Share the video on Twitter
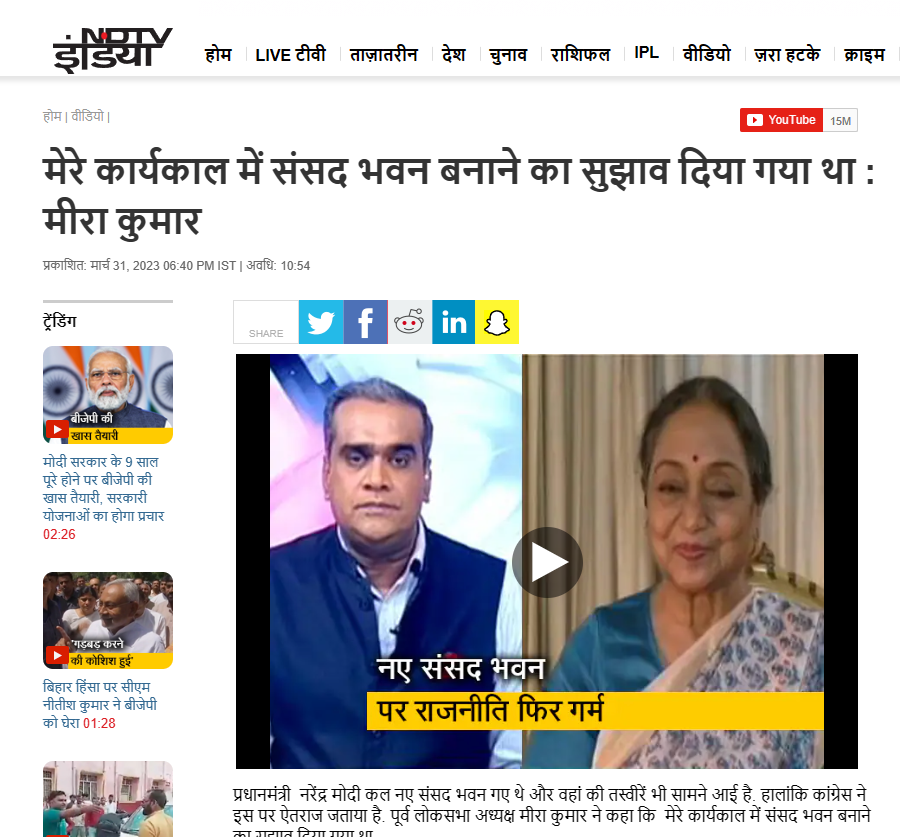 321,322
